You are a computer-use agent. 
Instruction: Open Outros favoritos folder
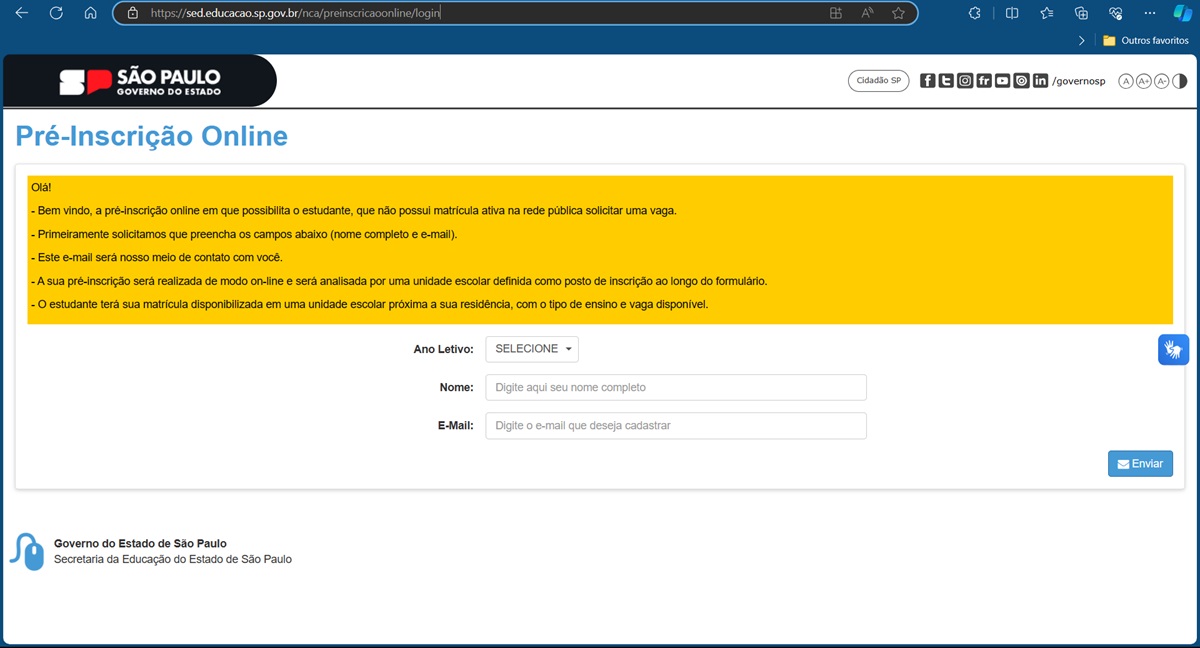click(x=1146, y=41)
